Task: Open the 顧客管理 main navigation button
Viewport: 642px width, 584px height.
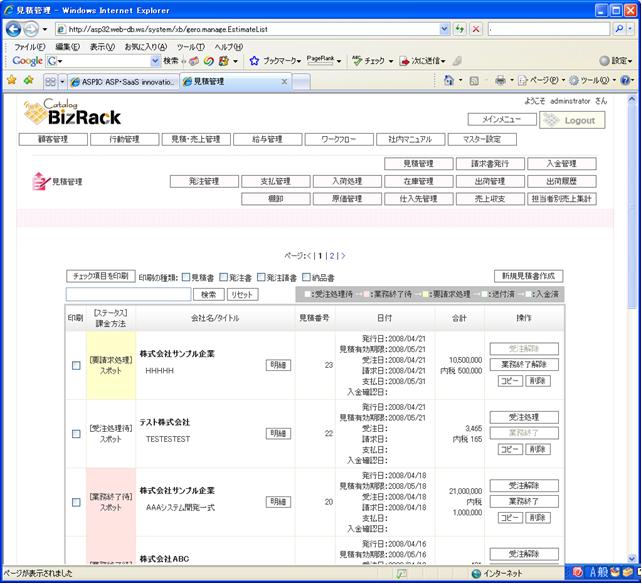Action: 53,139
